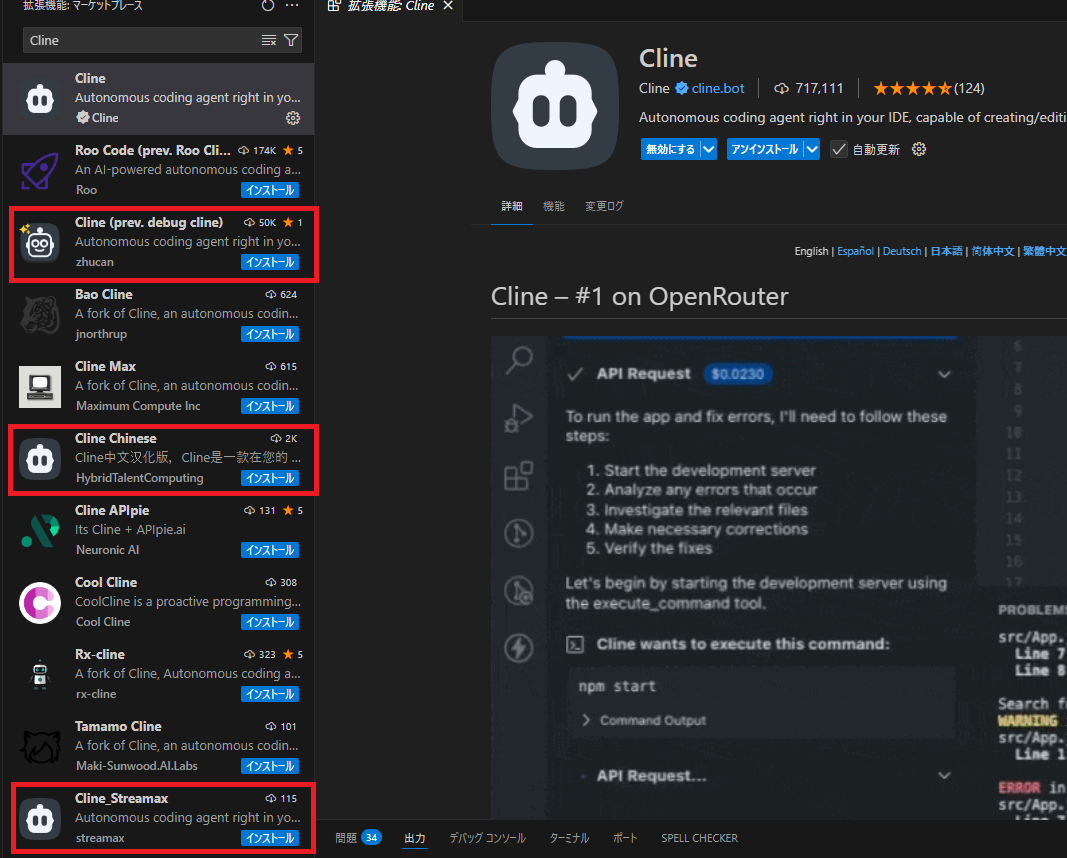This screenshot has height=858, width=1067.
Task: Install Rx-cline extension
Action: (x=270, y=694)
